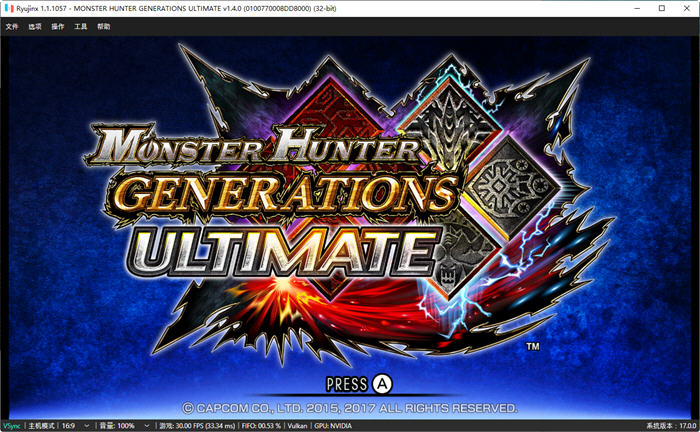The height and width of the screenshot is (432, 700).
Task: Toggle 主机模式 docked mode in status bar
Action: point(42,426)
